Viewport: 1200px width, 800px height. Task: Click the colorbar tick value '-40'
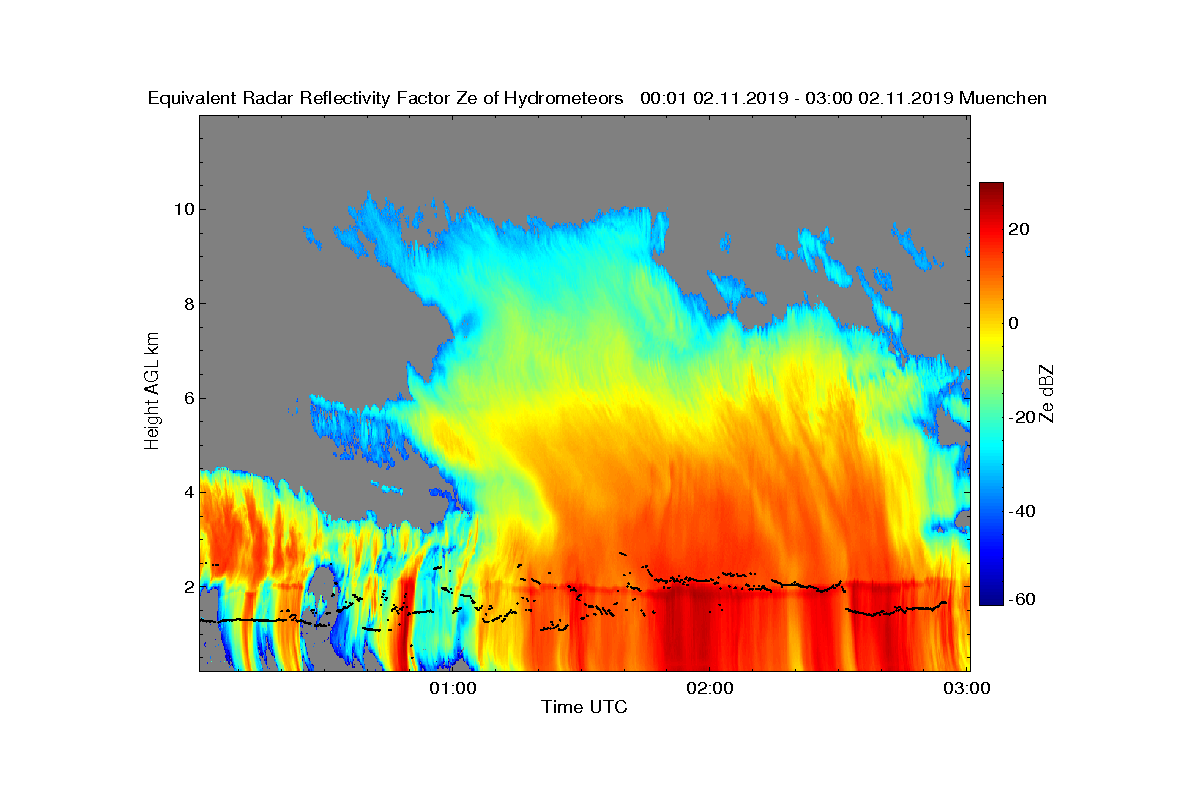[1023, 511]
